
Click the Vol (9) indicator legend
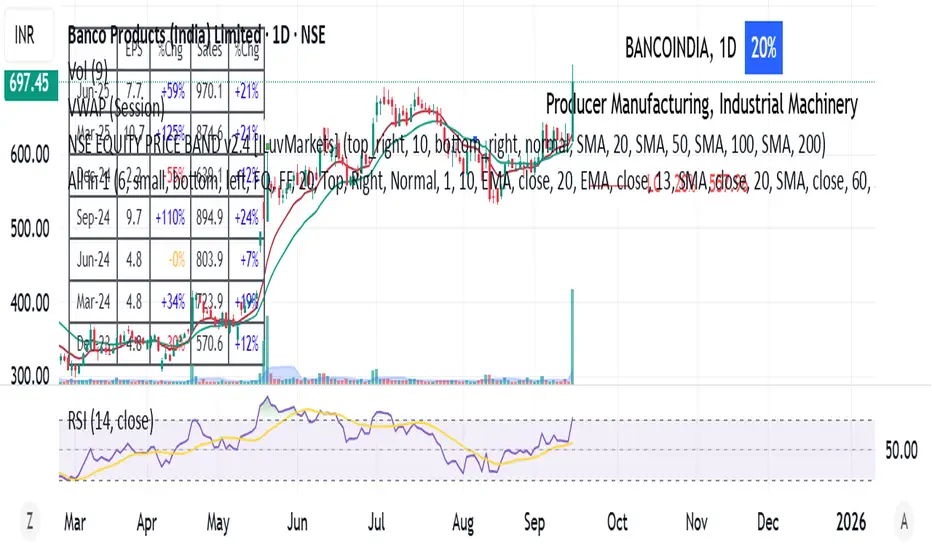(87, 71)
